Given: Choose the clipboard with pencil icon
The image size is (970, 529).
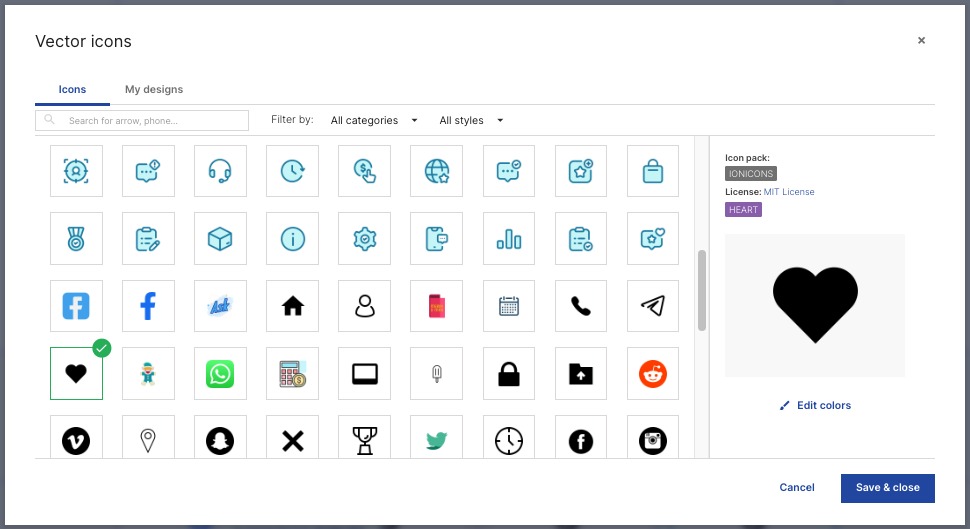Looking at the screenshot, I should 148,238.
